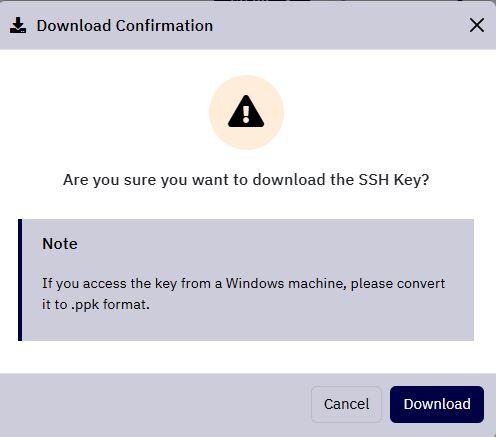
Task: Click the Download Confirmation title text
Action: point(125,26)
